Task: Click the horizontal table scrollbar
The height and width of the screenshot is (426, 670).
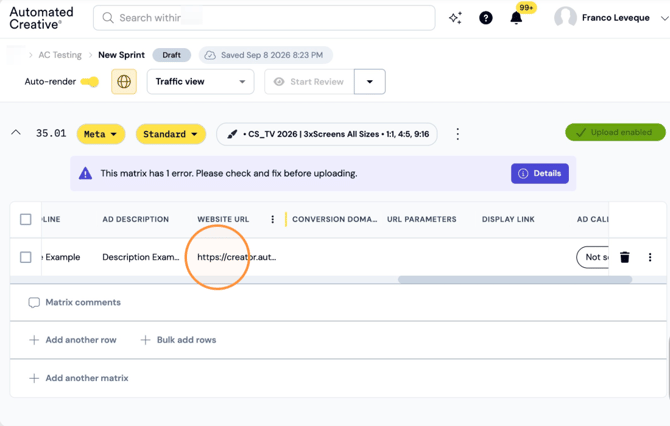Action: (x=515, y=279)
